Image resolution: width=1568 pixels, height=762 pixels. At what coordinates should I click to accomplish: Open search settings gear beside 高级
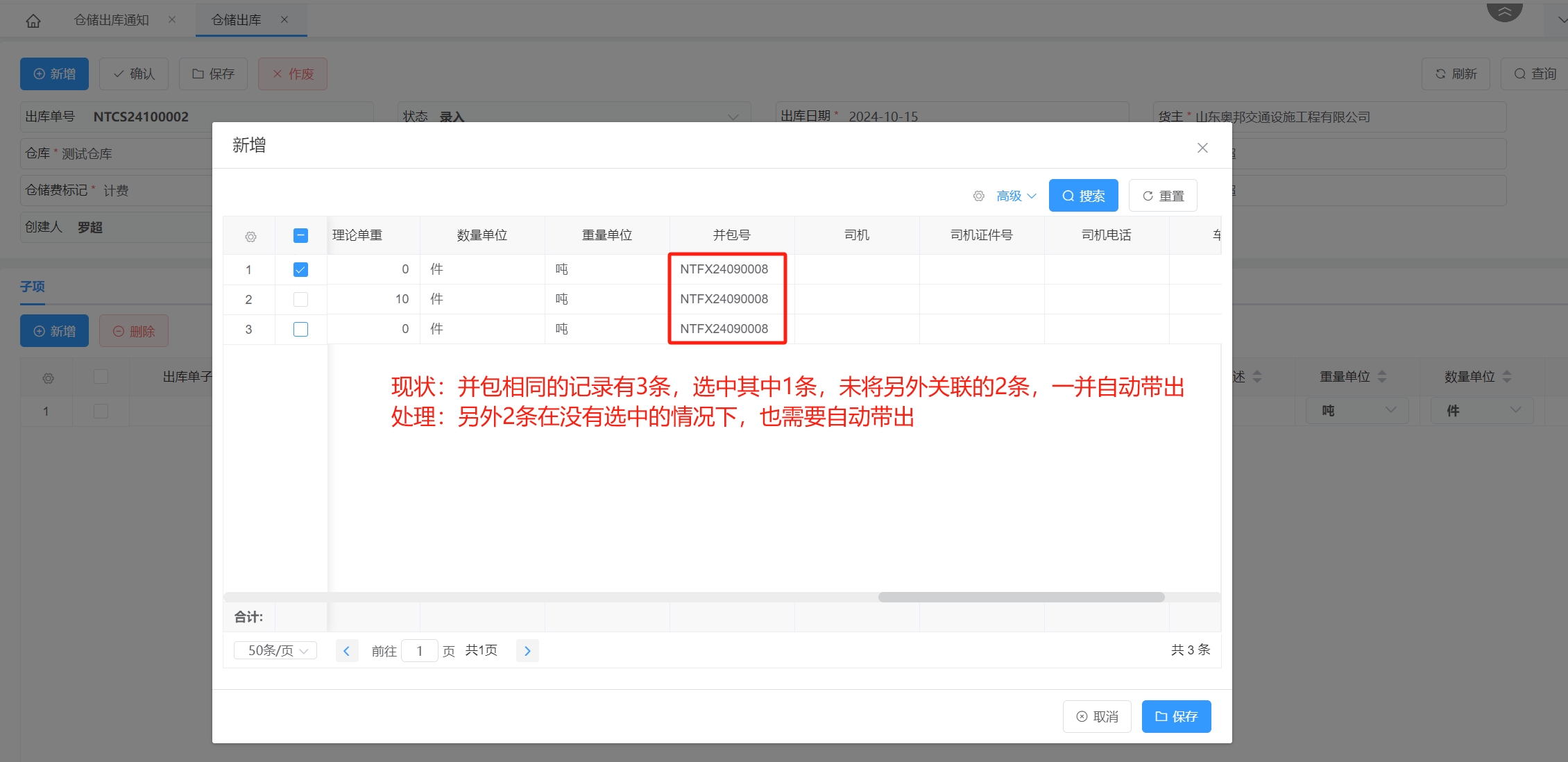point(979,196)
